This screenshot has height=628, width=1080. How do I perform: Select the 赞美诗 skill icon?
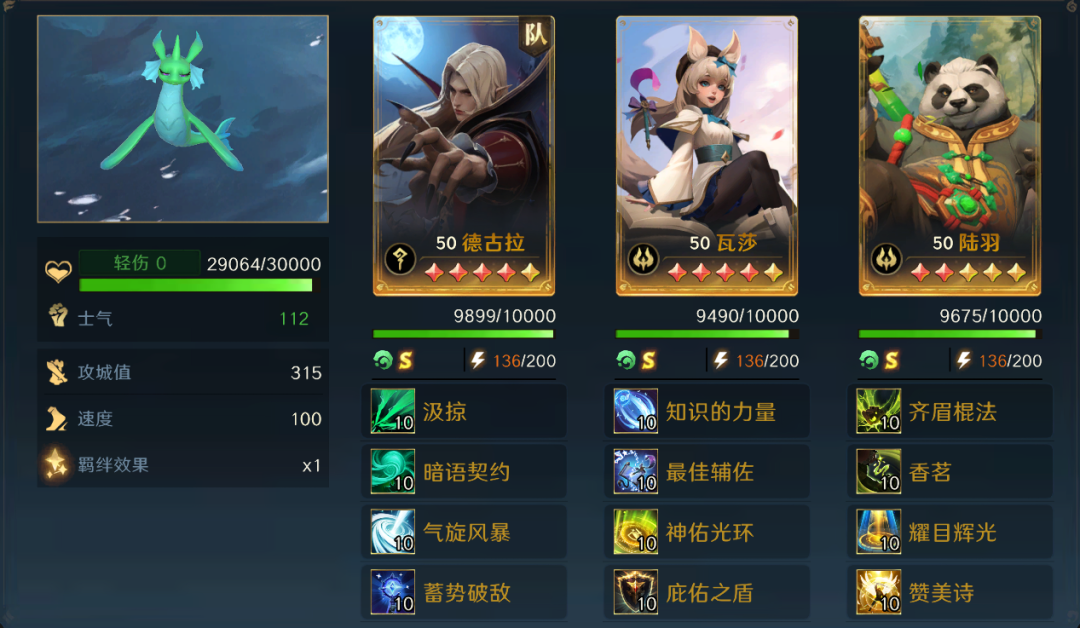(x=878, y=592)
